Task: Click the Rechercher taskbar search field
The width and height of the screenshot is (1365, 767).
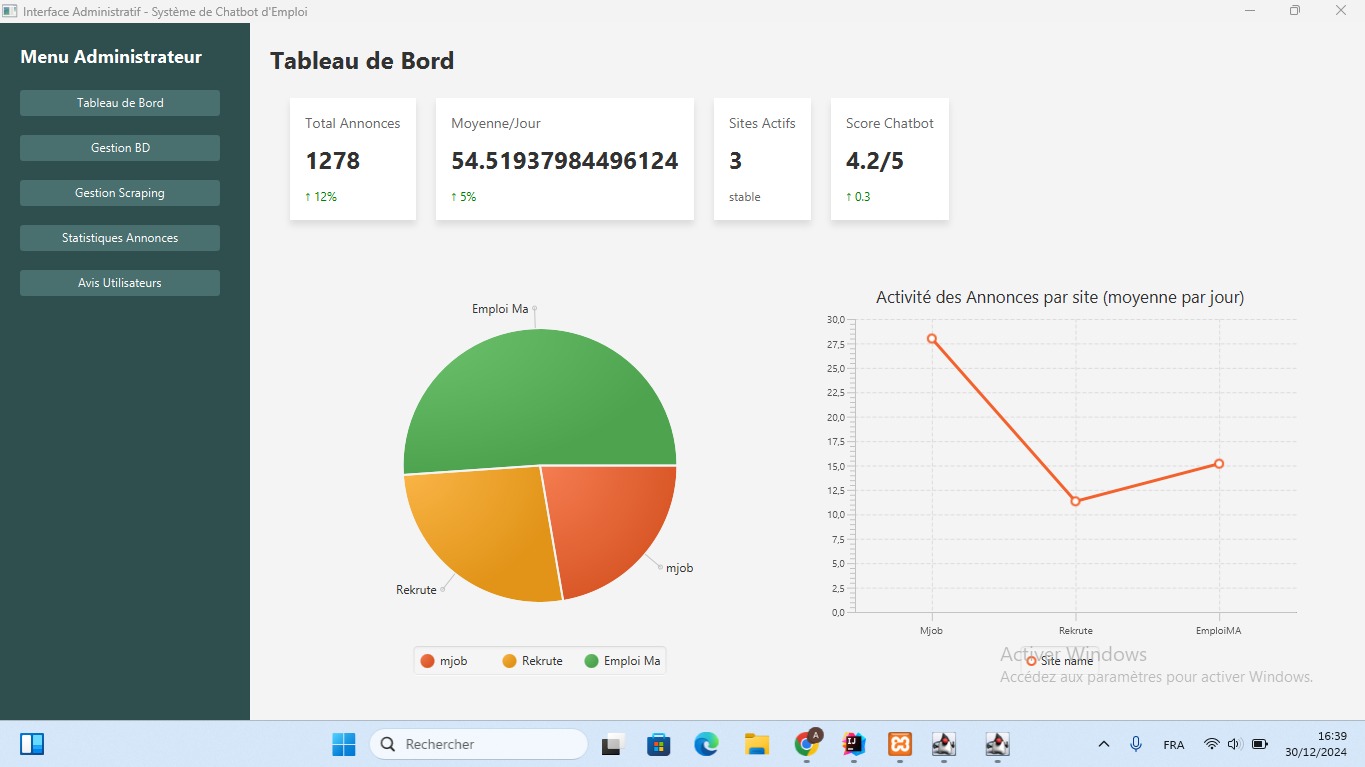Action: click(x=478, y=744)
